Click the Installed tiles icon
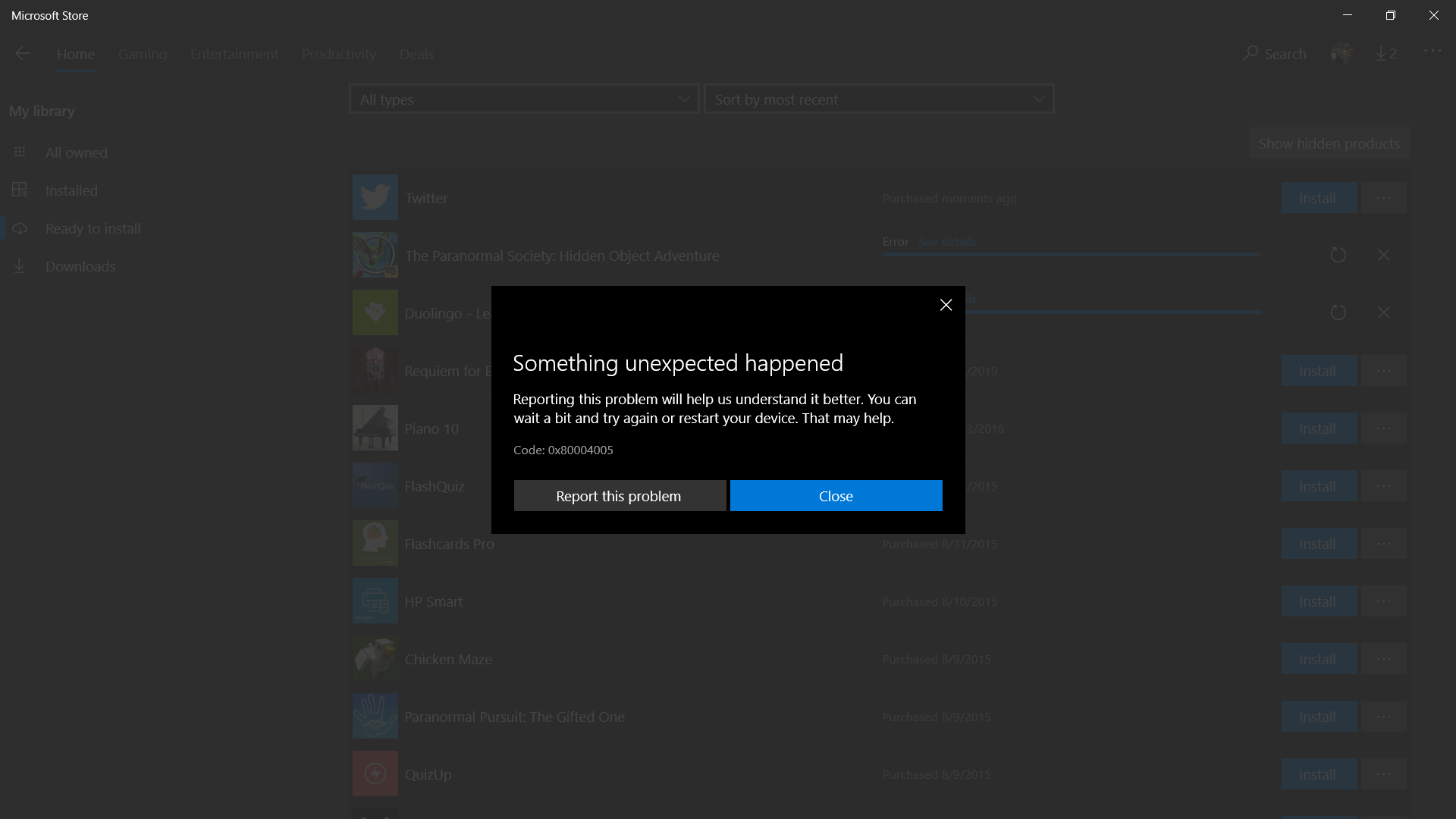Screen dimensions: 1456x819 tap(20, 190)
